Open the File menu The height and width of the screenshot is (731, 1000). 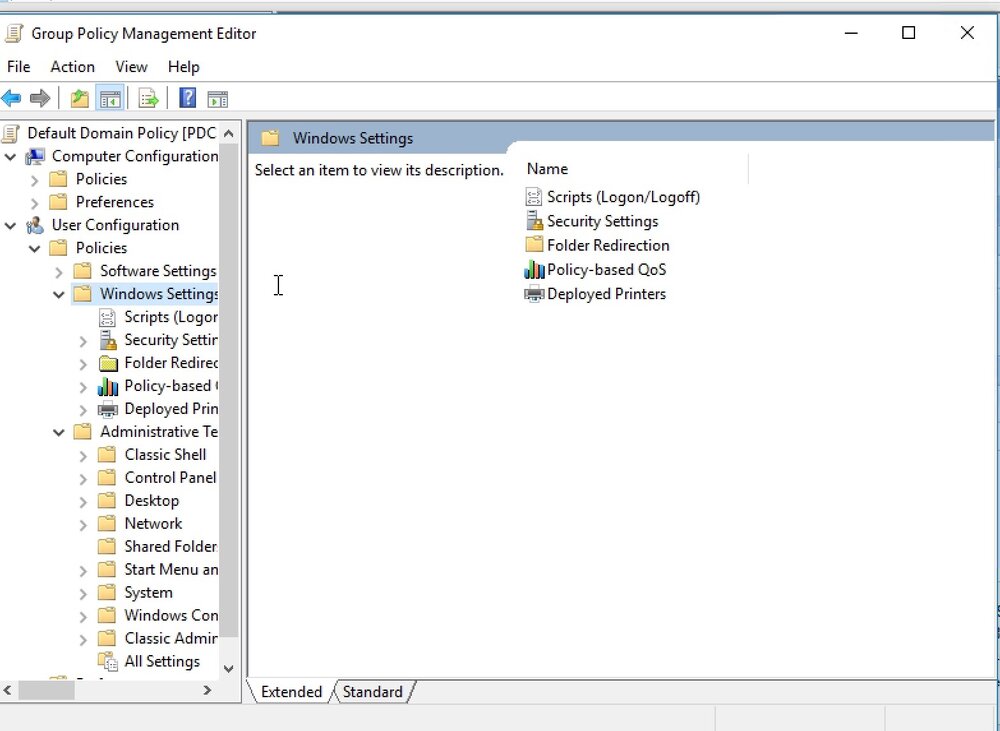(18, 67)
